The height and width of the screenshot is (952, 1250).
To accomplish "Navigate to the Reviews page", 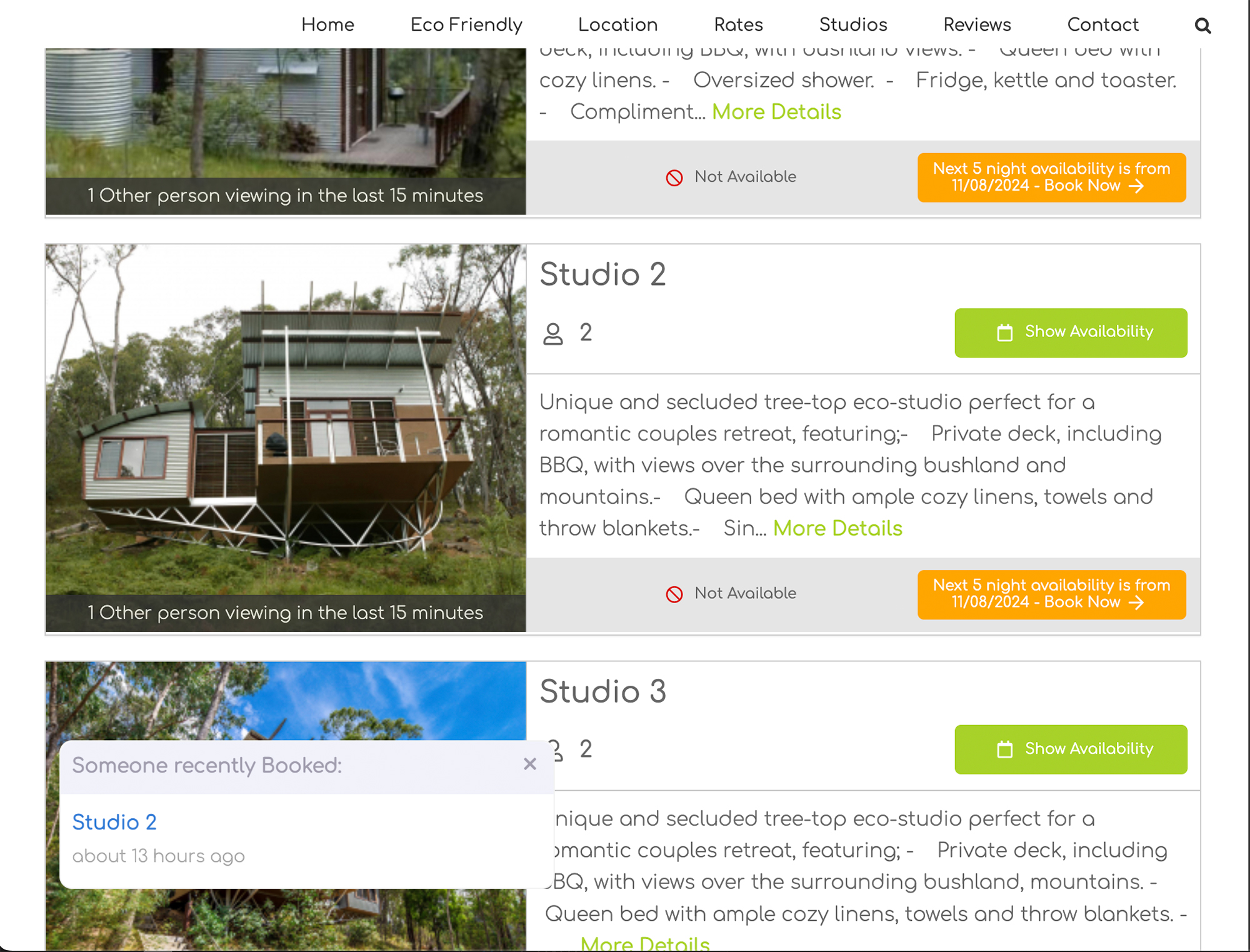I will pyautogui.click(x=977, y=25).
